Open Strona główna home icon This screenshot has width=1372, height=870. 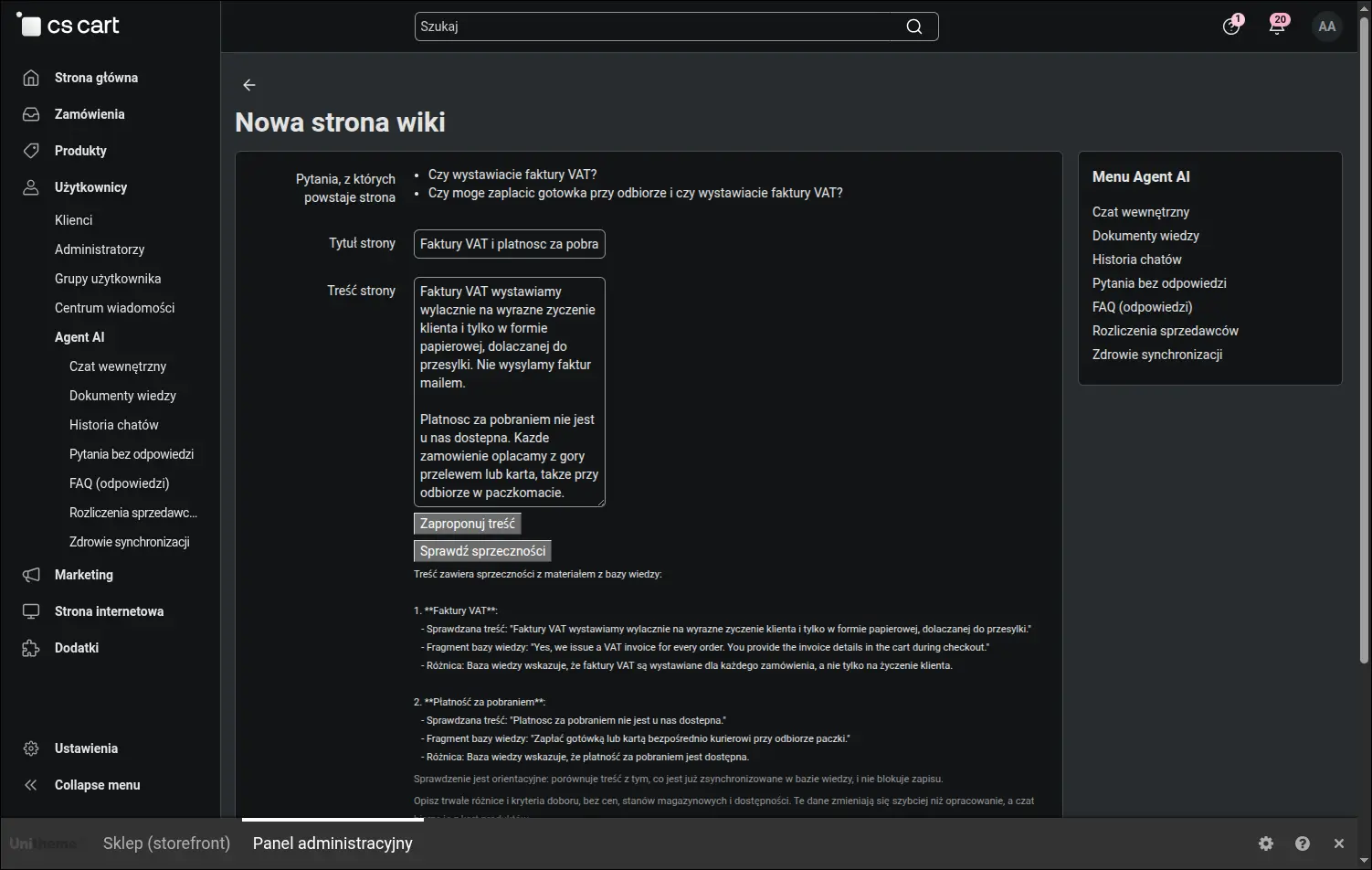31,78
